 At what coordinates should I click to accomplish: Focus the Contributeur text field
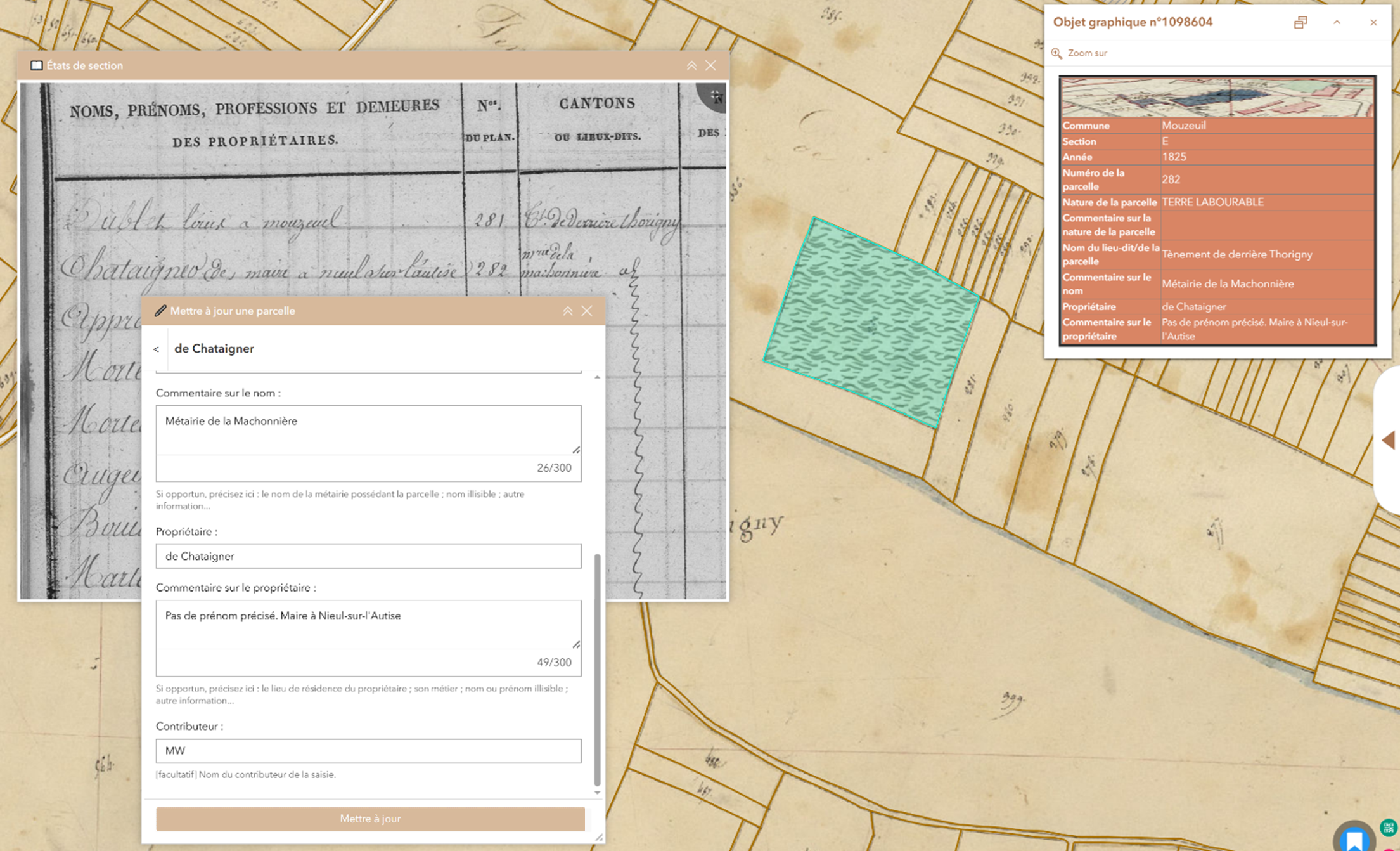pos(368,751)
